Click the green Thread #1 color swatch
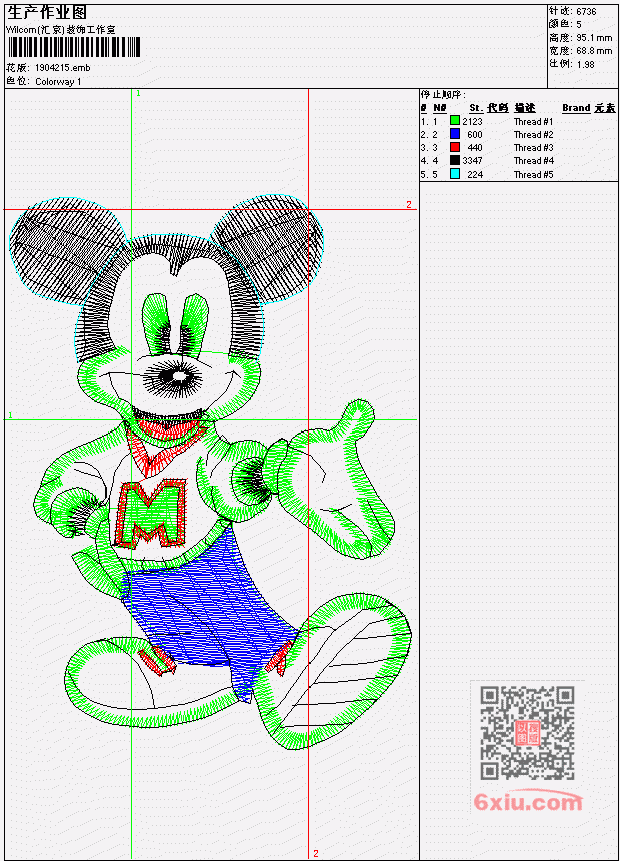 [455, 120]
